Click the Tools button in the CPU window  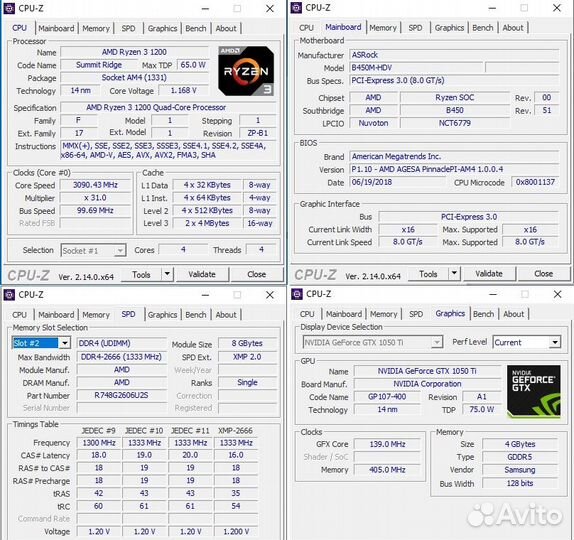(141, 274)
